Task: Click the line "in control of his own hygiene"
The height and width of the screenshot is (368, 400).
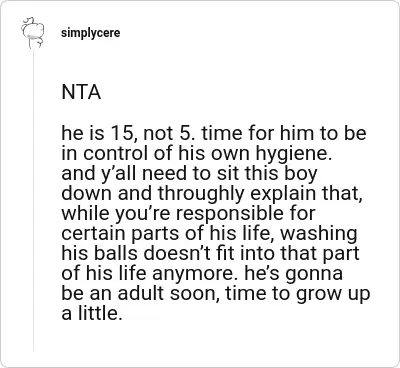Action: point(197,154)
